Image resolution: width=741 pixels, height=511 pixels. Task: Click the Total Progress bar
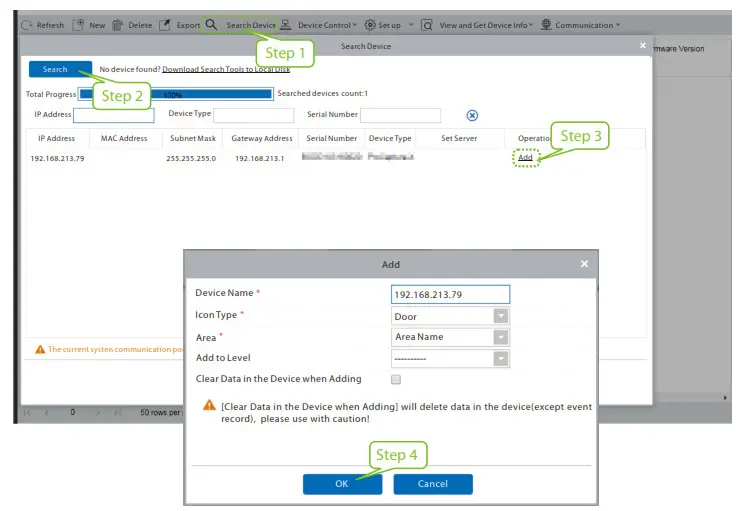coord(176,94)
